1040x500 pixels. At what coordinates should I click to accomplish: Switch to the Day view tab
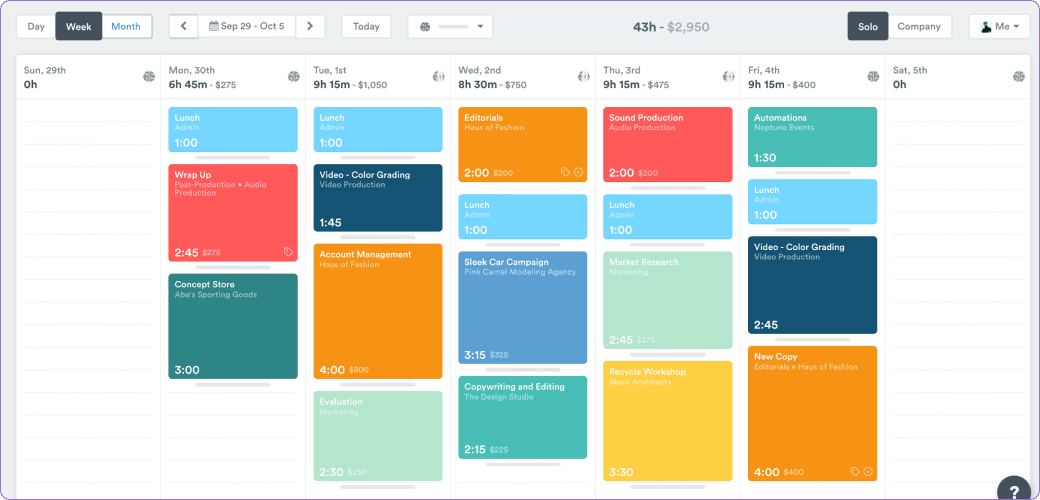36,26
